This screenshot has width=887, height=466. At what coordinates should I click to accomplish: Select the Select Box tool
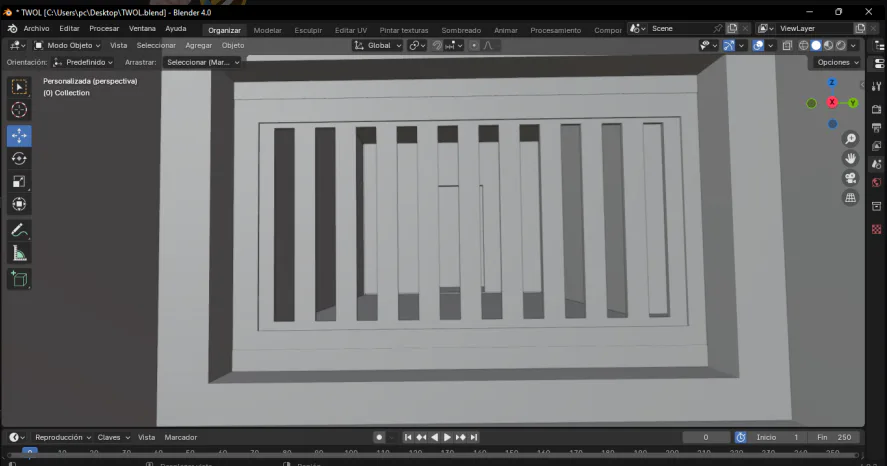click(19, 87)
